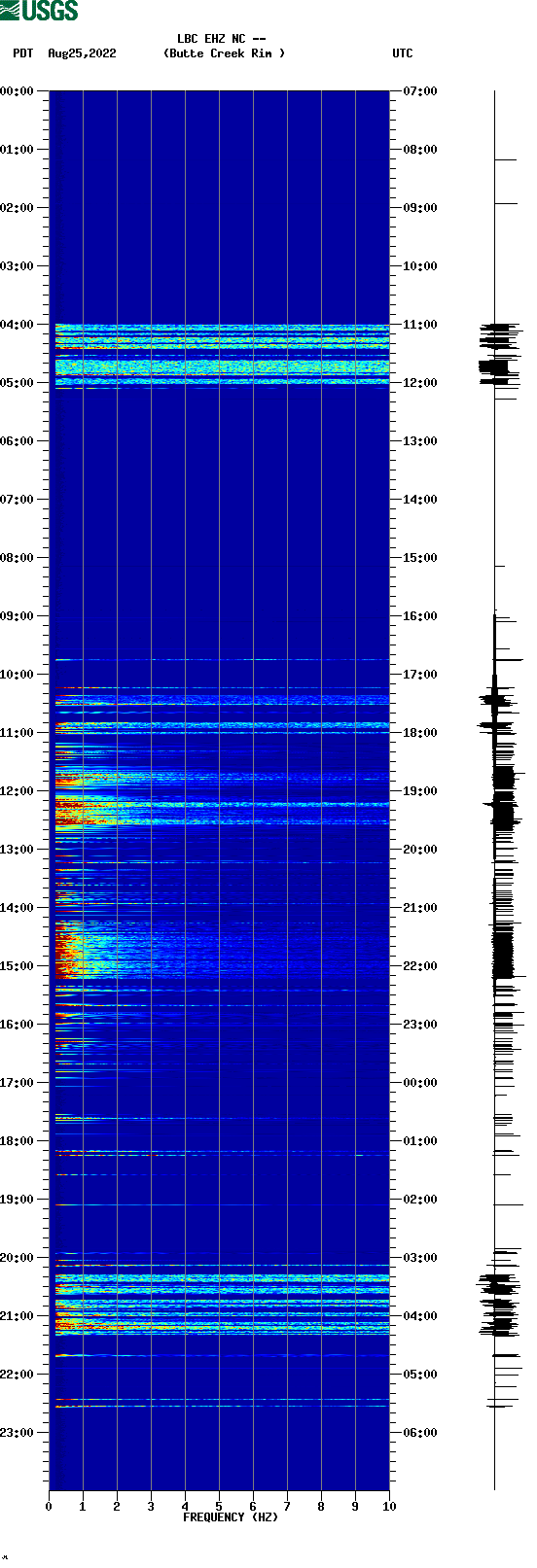Click the 8 Hz frequency tick label

(x=321, y=1507)
